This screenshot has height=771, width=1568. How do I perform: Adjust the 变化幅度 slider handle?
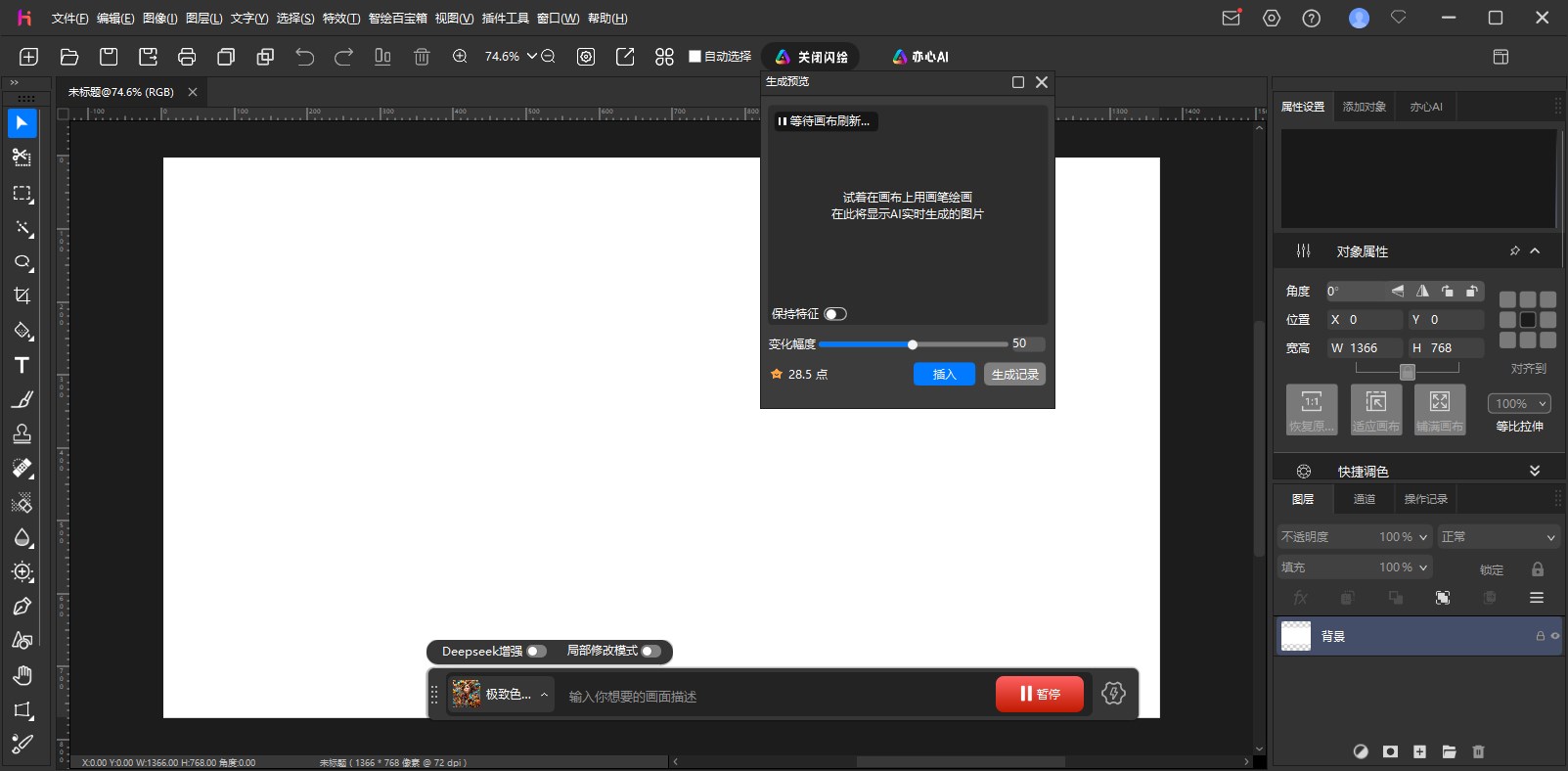click(x=913, y=344)
